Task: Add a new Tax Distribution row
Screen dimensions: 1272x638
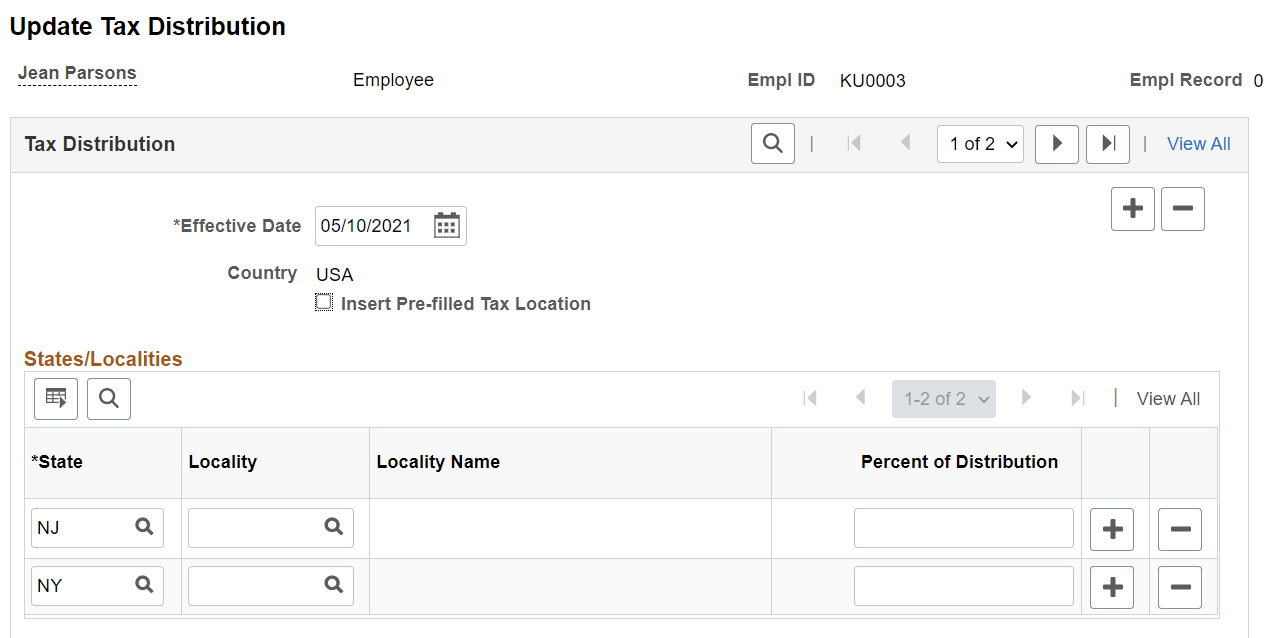Action: (x=1133, y=209)
